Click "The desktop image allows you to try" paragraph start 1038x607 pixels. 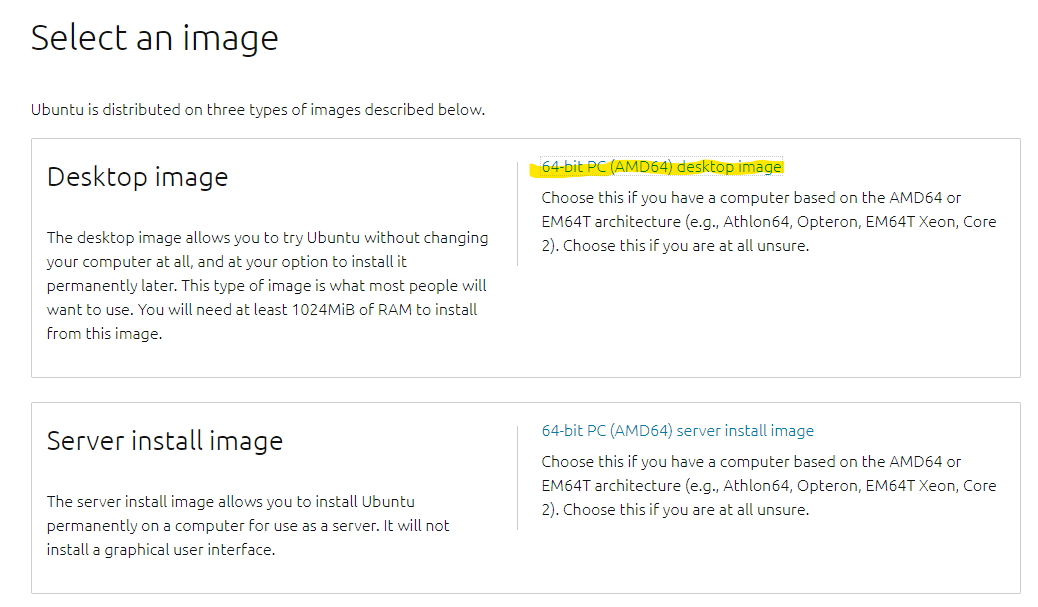164,238
